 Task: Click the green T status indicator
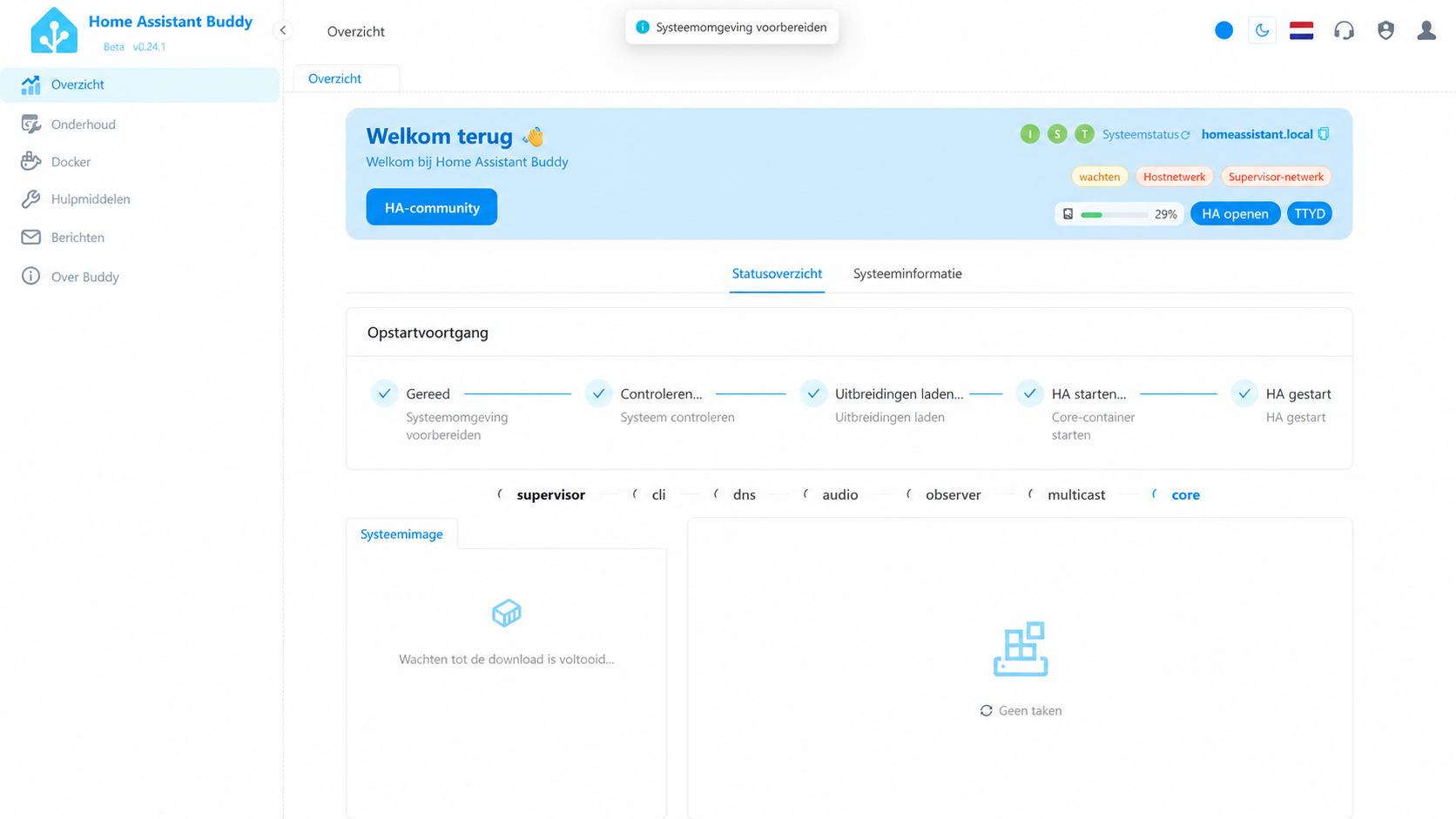[x=1084, y=134]
